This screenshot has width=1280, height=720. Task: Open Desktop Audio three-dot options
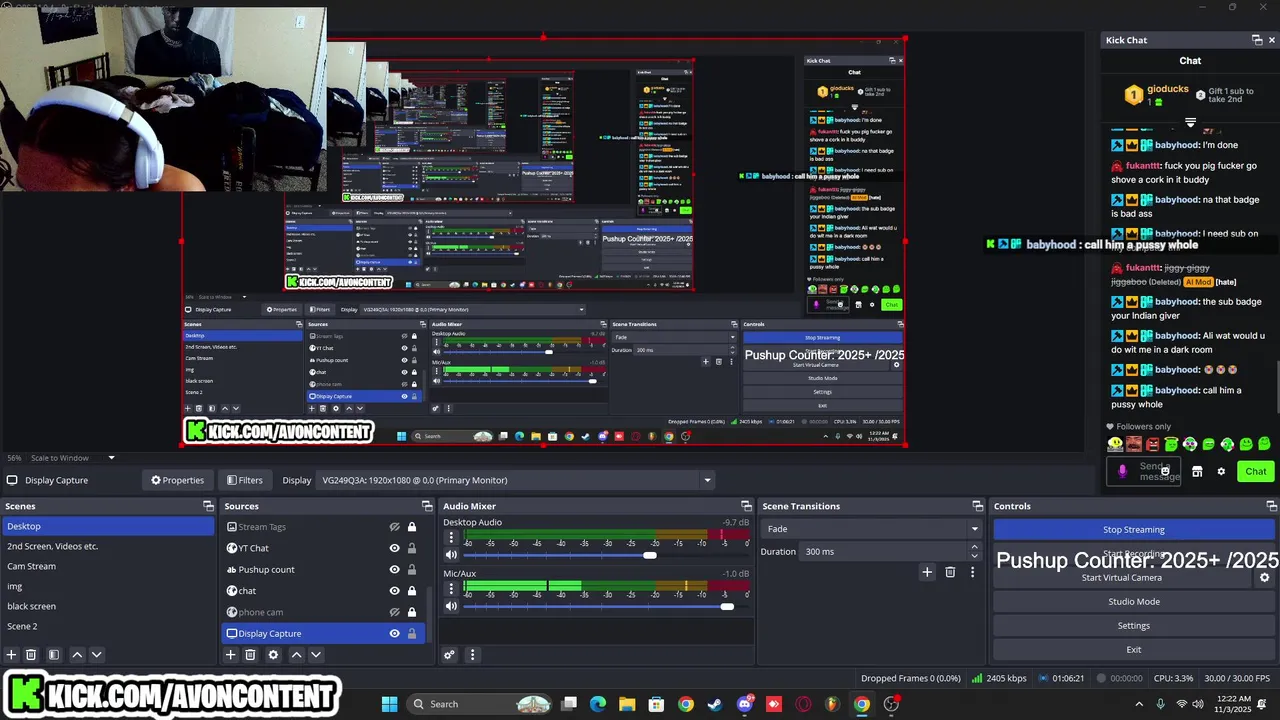pyautogui.click(x=451, y=537)
